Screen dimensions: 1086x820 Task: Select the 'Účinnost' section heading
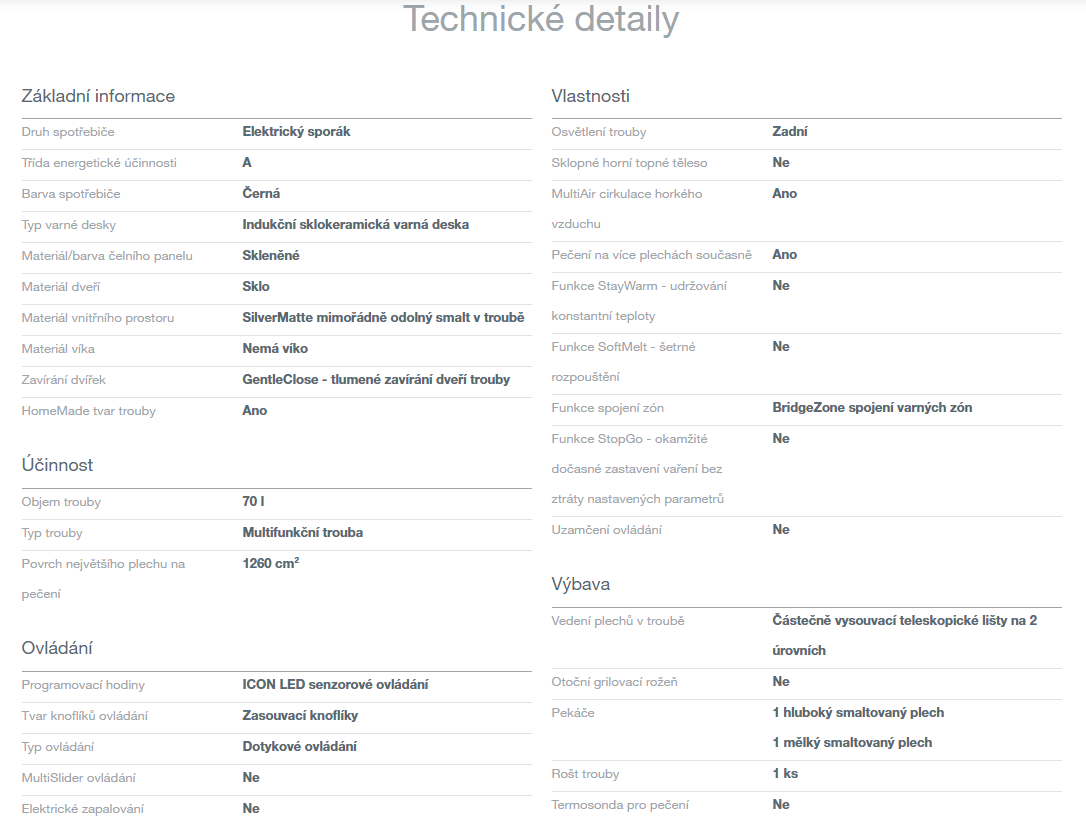tap(57, 466)
